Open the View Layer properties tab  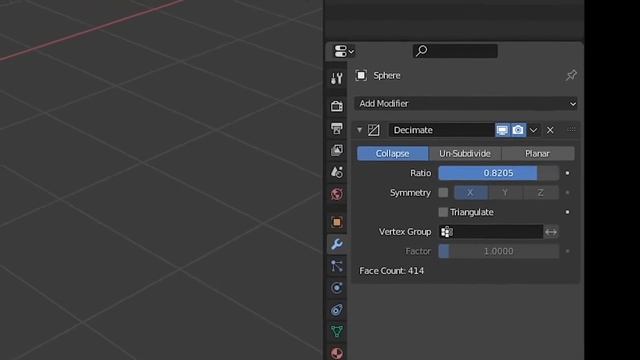click(x=337, y=150)
